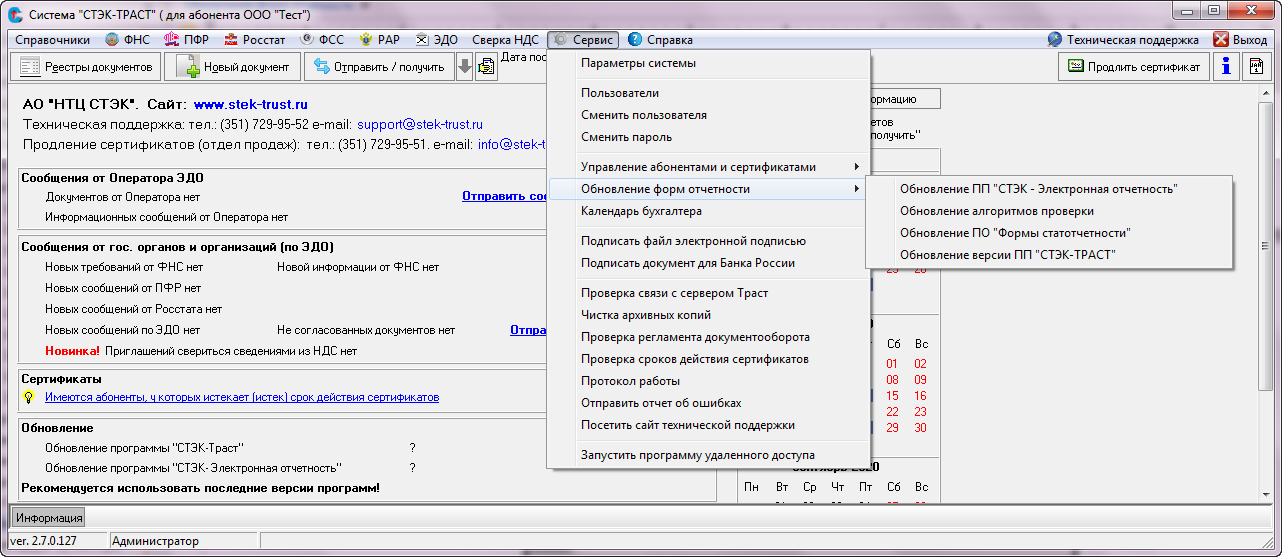
Task: Open the Справочники menu
Action: 52,40
